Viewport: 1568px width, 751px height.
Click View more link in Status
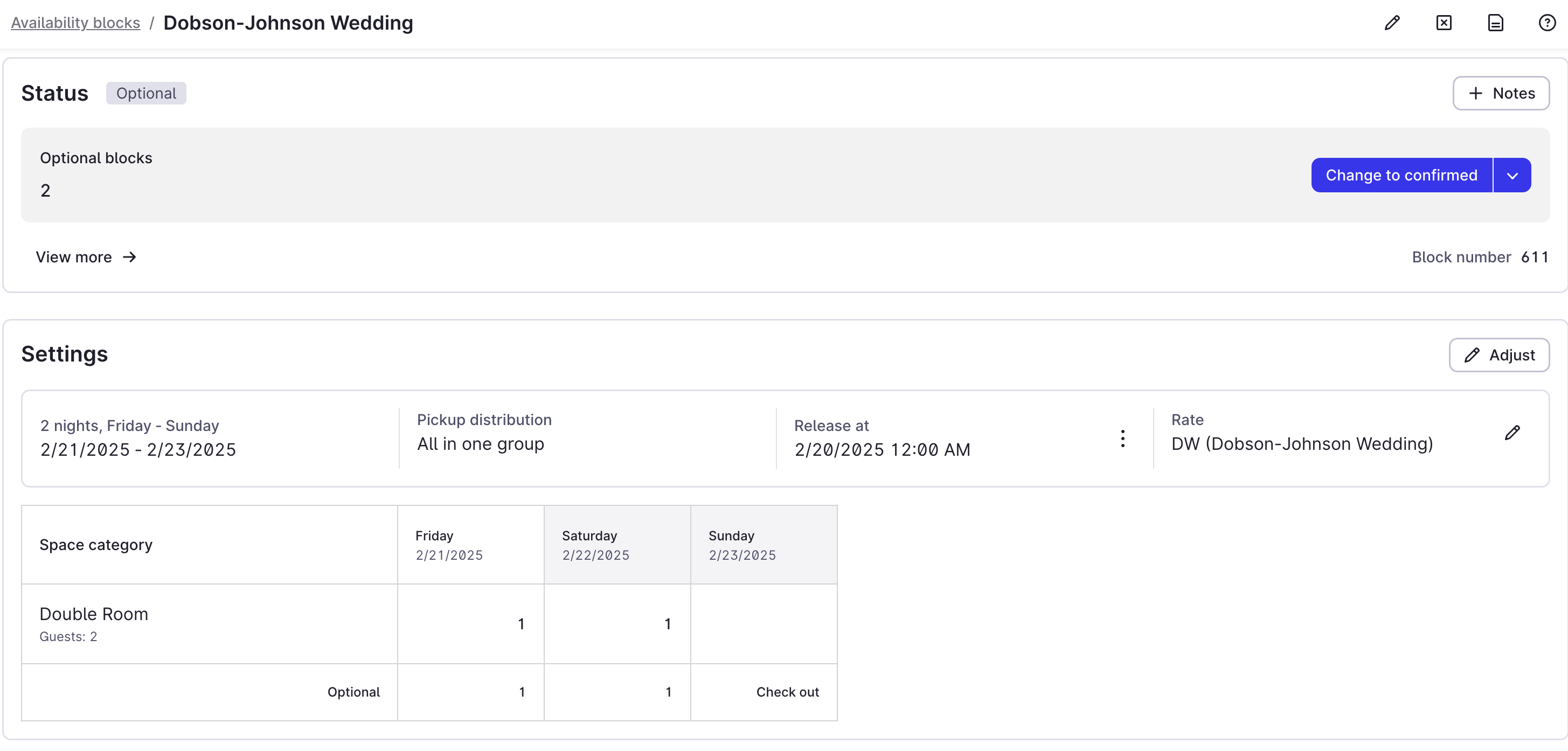74,257
